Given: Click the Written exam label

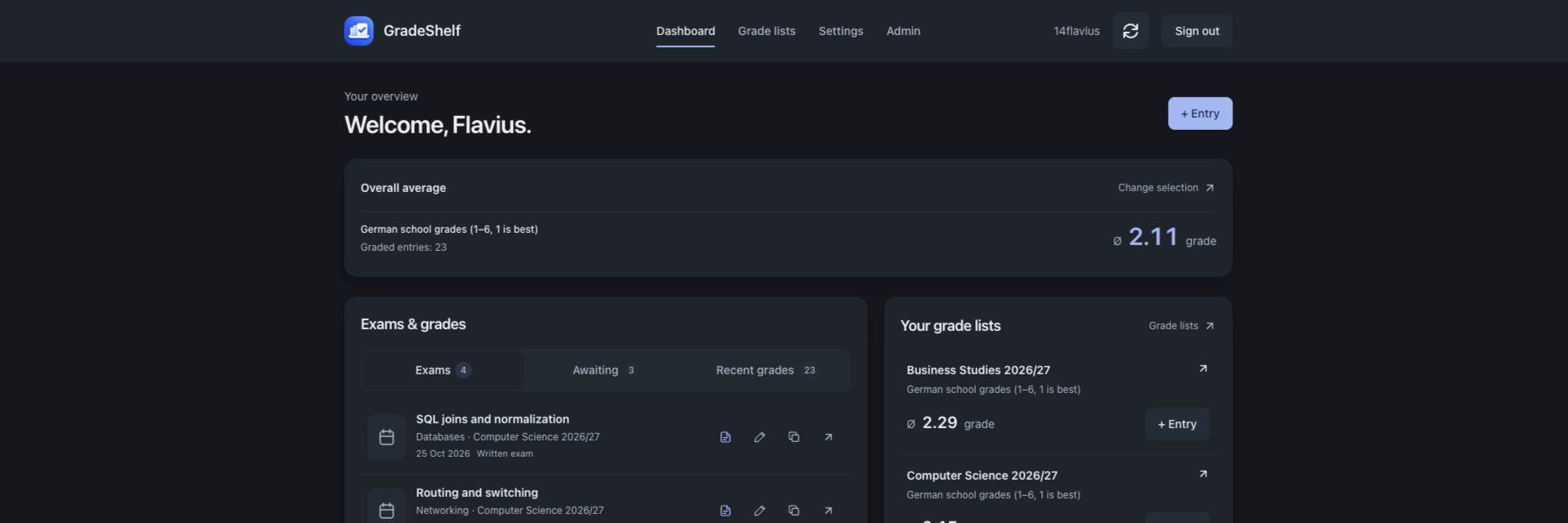Looking at the screenshot, I should click(505, 454).
